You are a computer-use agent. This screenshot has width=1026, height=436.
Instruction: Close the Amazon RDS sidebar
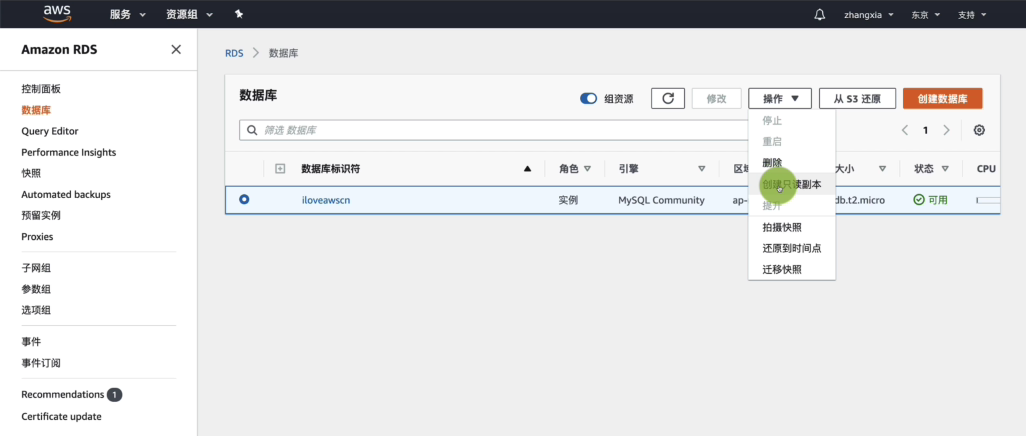click(x=176, y=49)
